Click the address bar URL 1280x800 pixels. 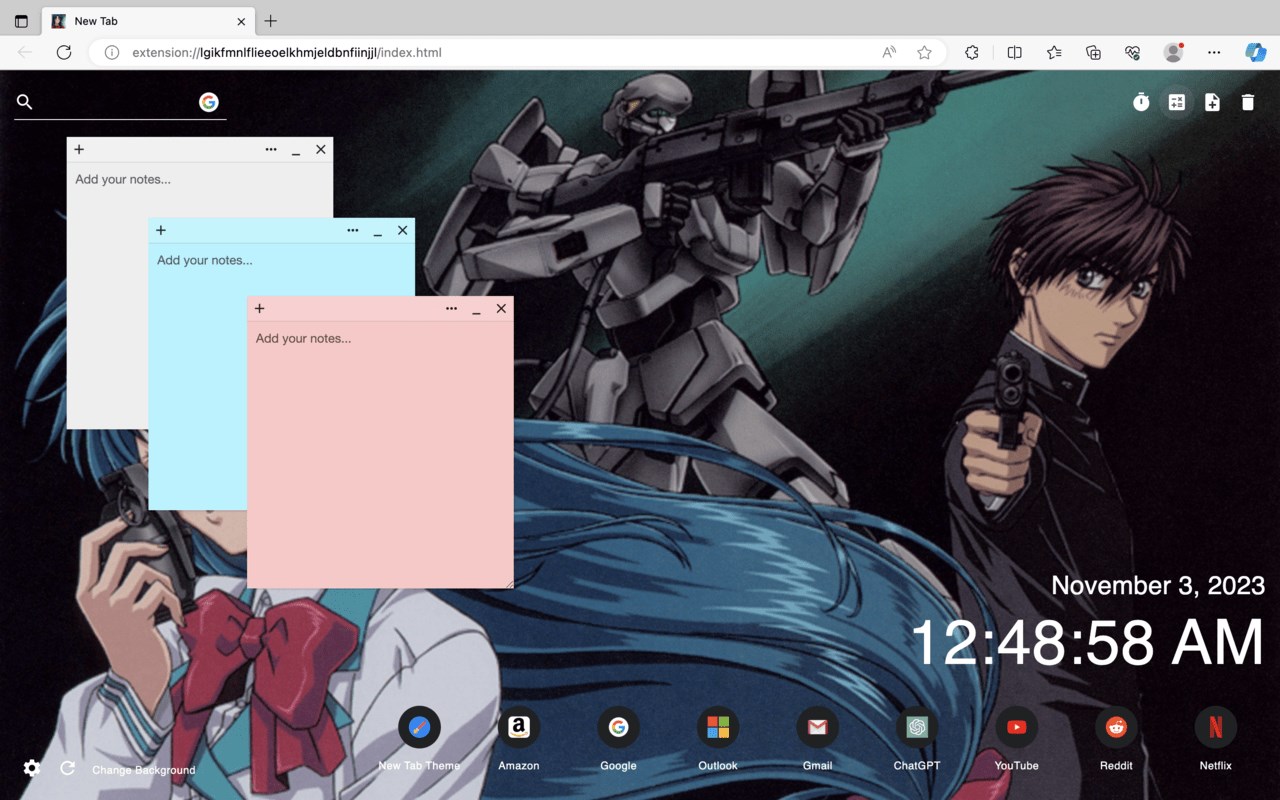point(287,52)
